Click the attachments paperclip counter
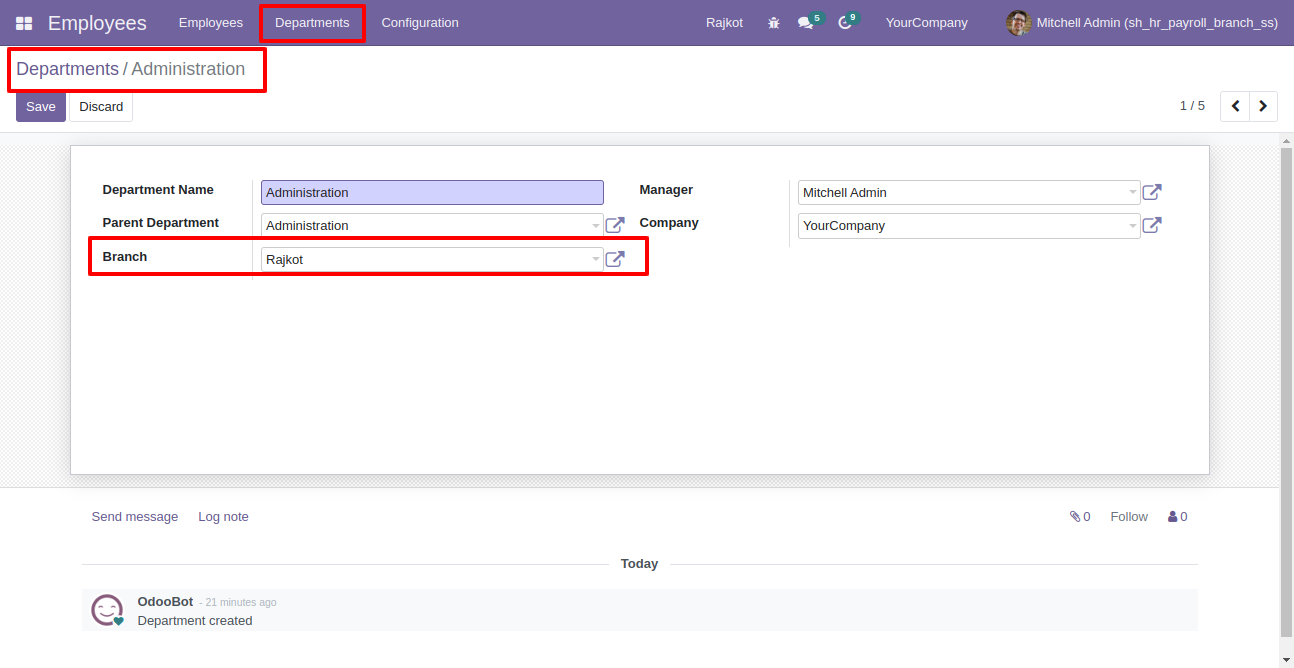1294x668 pixels. click(x=1080, y=517)
